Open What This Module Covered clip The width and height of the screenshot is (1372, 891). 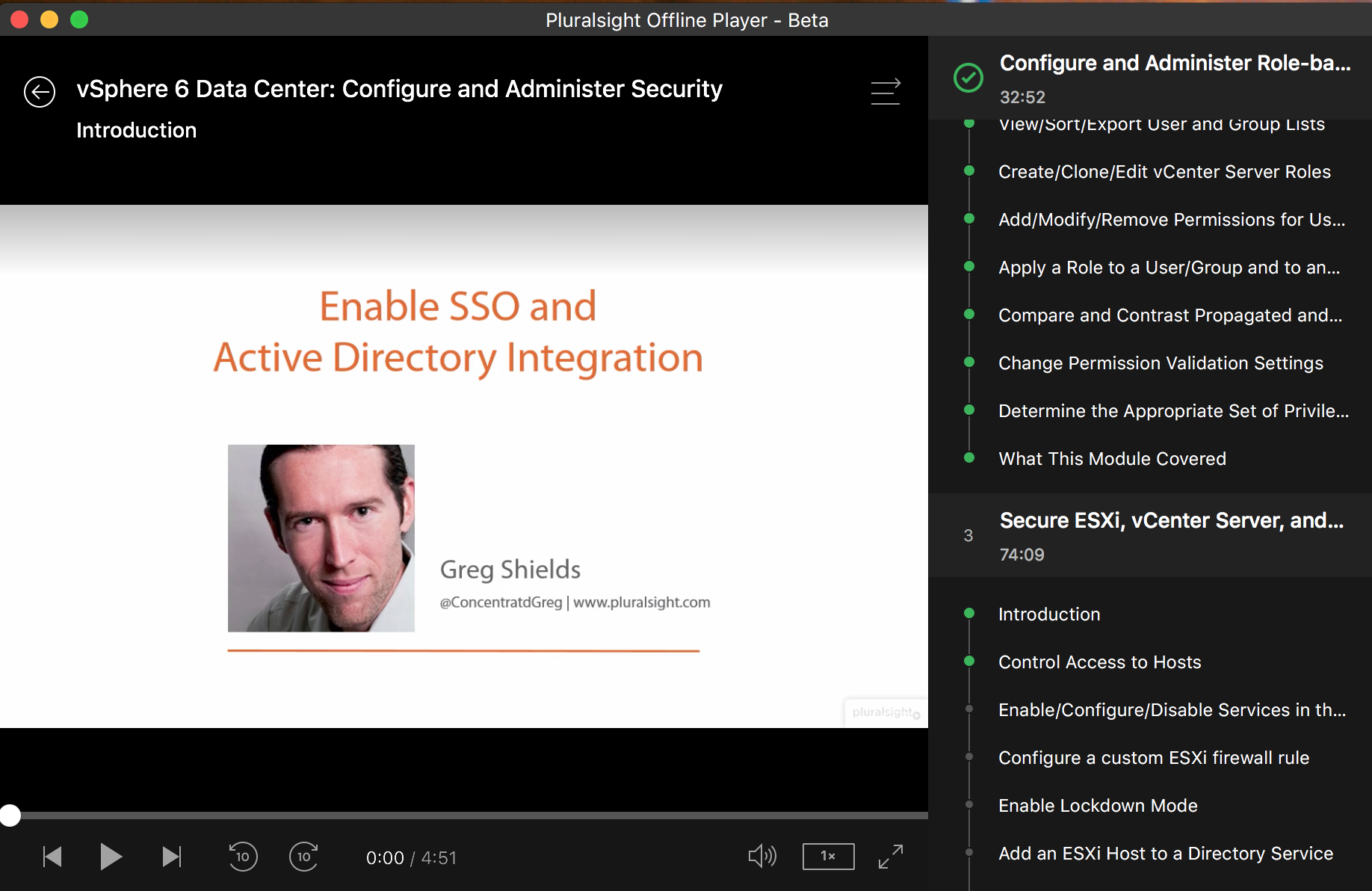tap(1112, 459)
